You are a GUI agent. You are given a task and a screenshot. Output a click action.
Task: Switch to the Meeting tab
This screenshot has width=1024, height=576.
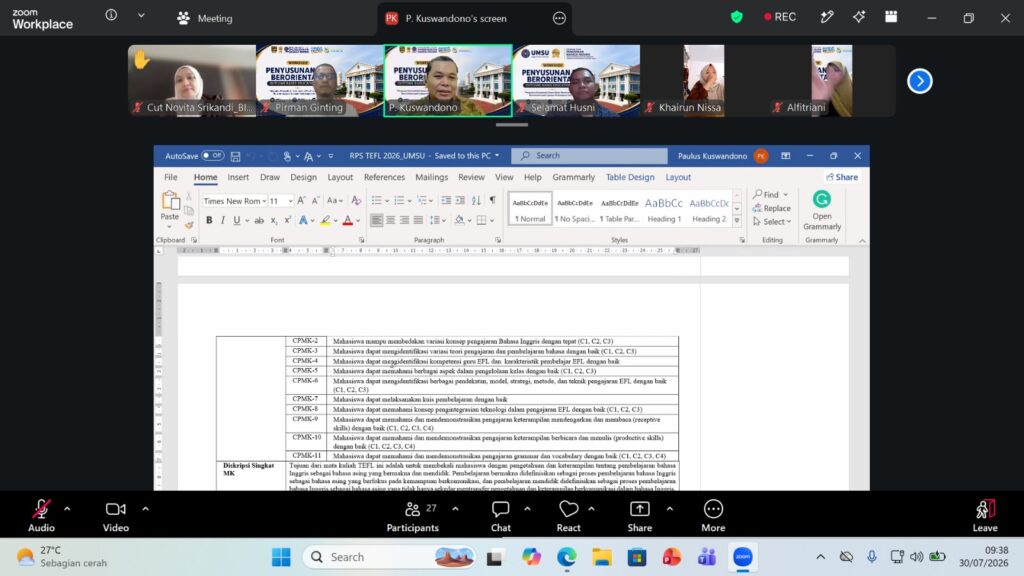point(205,18)
